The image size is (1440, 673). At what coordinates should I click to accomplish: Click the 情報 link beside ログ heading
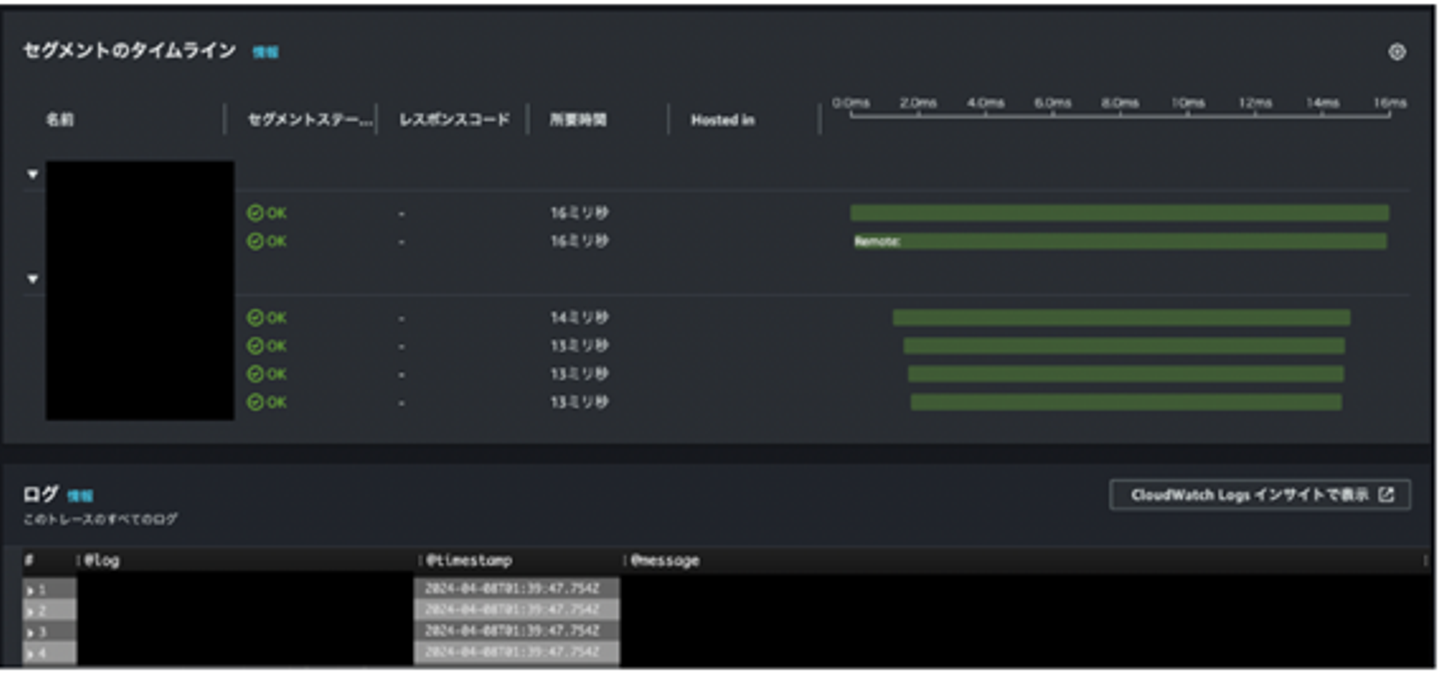coord(80,495)
